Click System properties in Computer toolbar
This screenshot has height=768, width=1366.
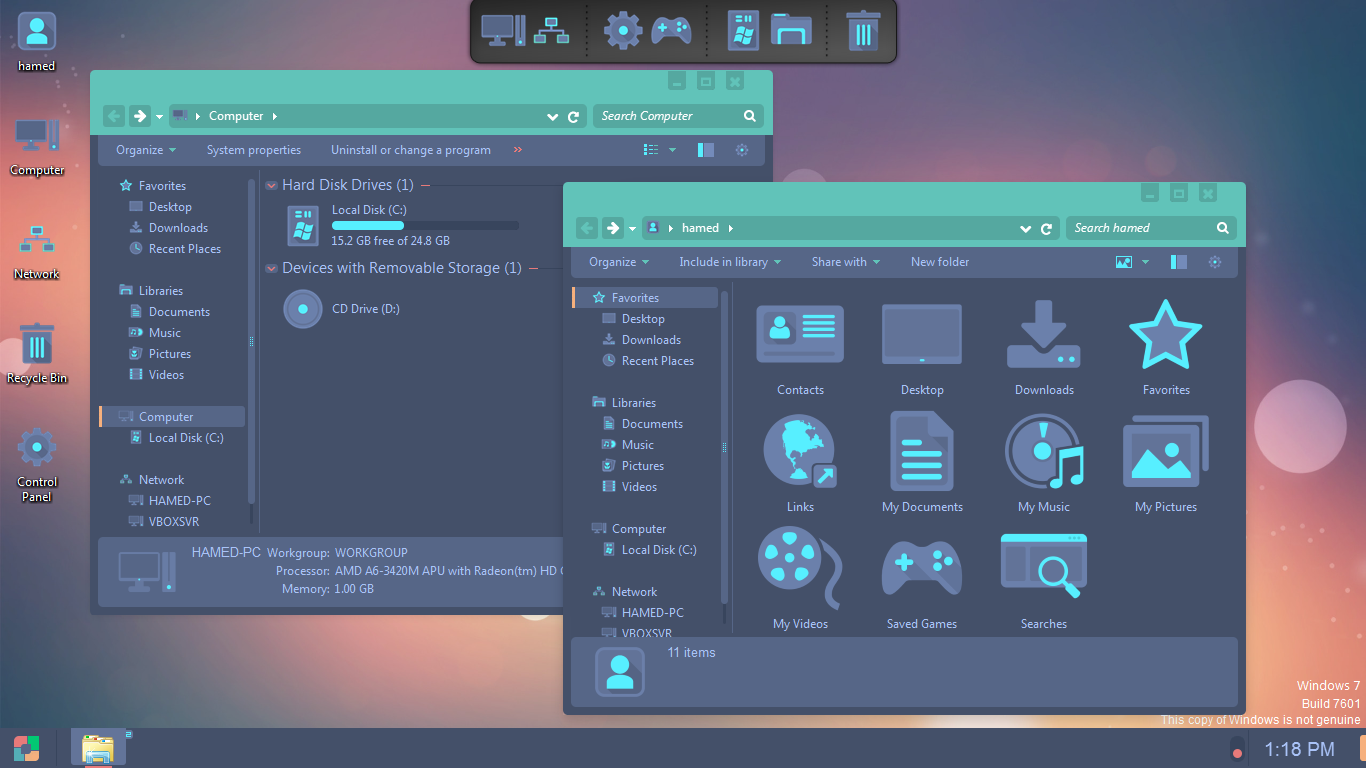tap(253, 150)
